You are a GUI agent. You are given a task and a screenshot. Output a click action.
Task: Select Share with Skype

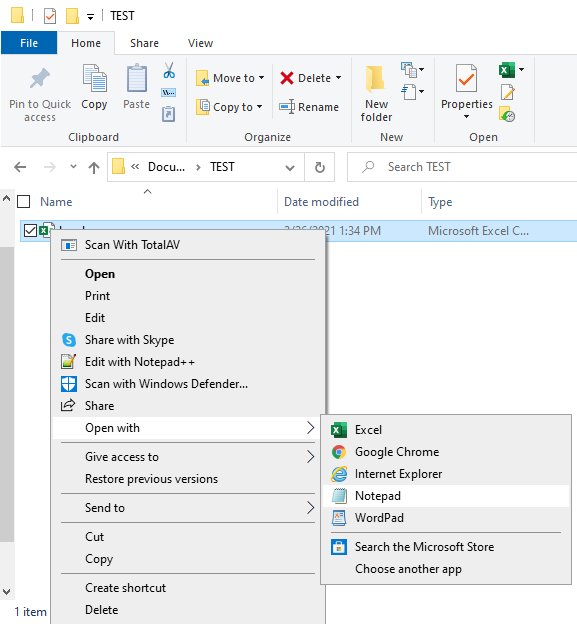(x=188, y=340)
